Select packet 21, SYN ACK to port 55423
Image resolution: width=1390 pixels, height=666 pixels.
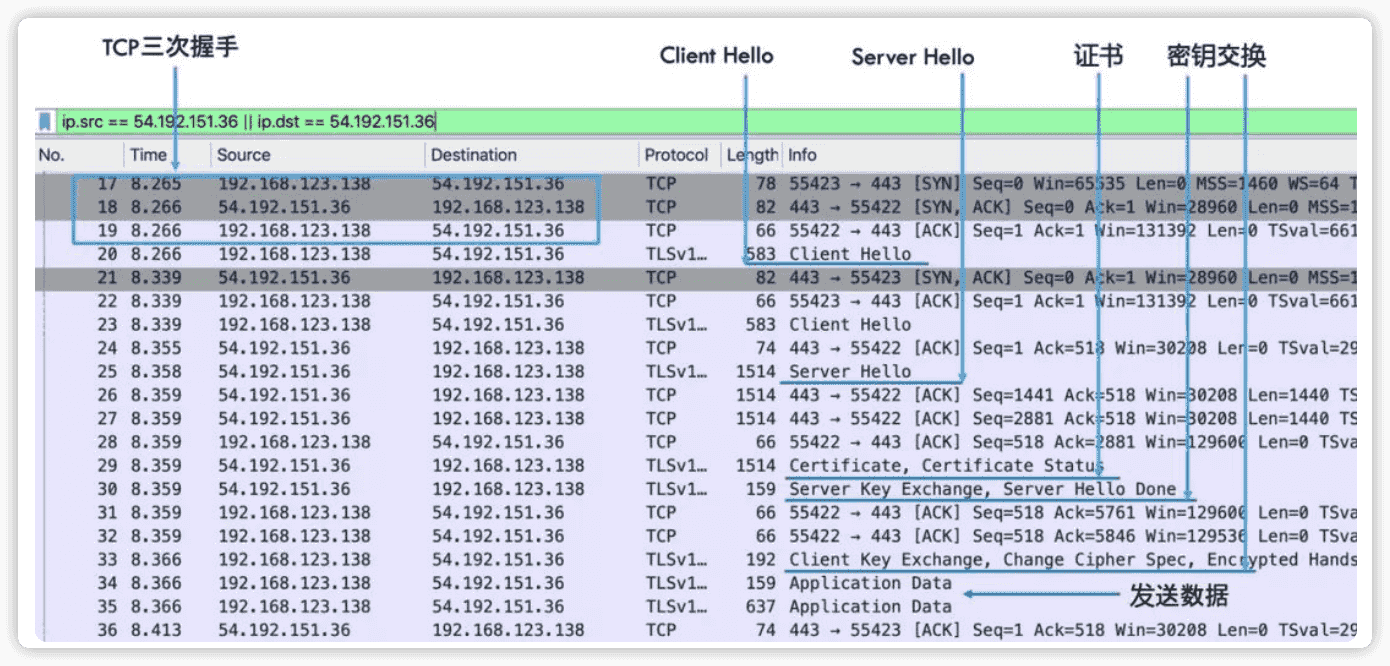coord(696,278)
